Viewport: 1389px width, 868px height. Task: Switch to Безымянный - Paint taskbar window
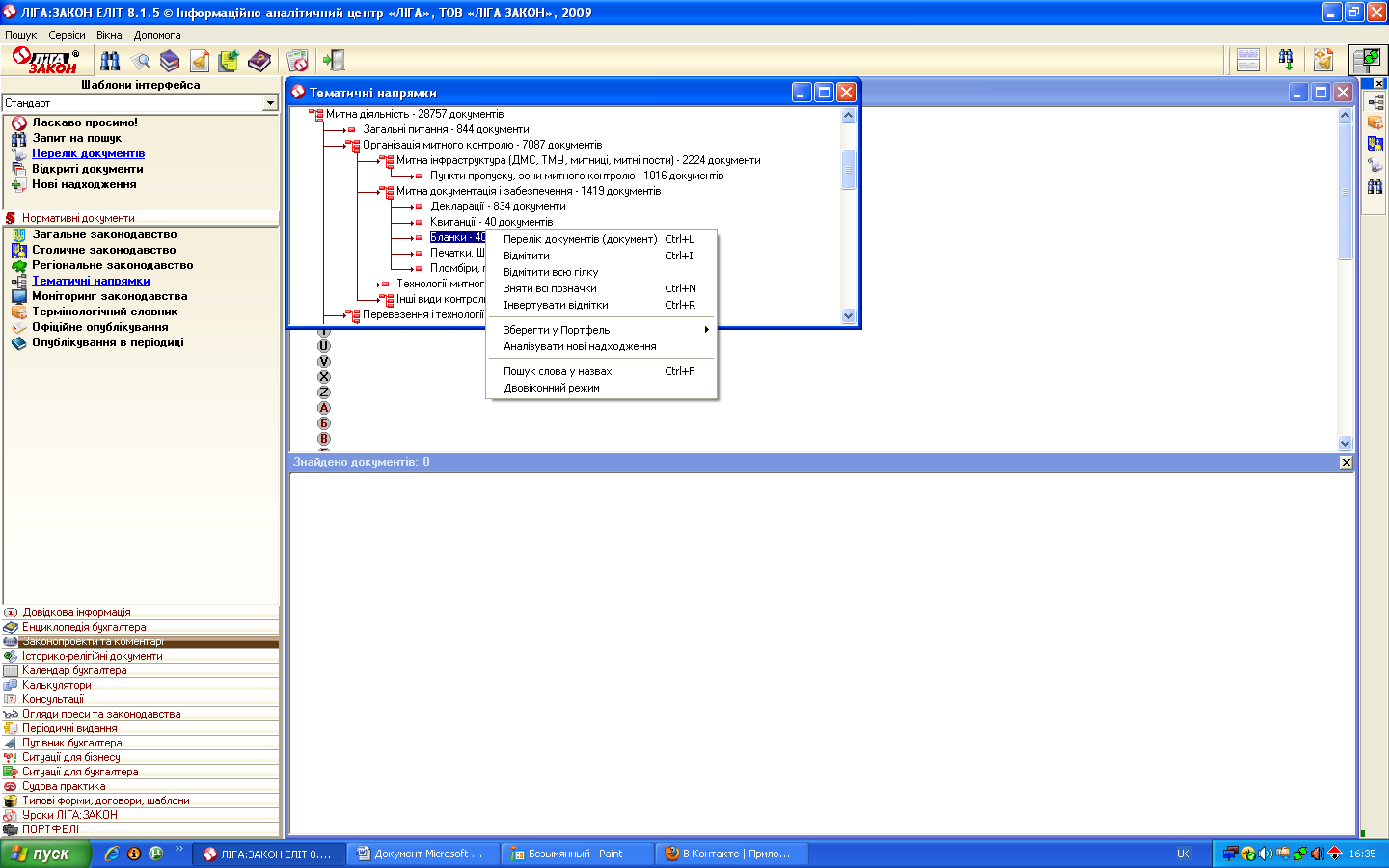point(576,854)
